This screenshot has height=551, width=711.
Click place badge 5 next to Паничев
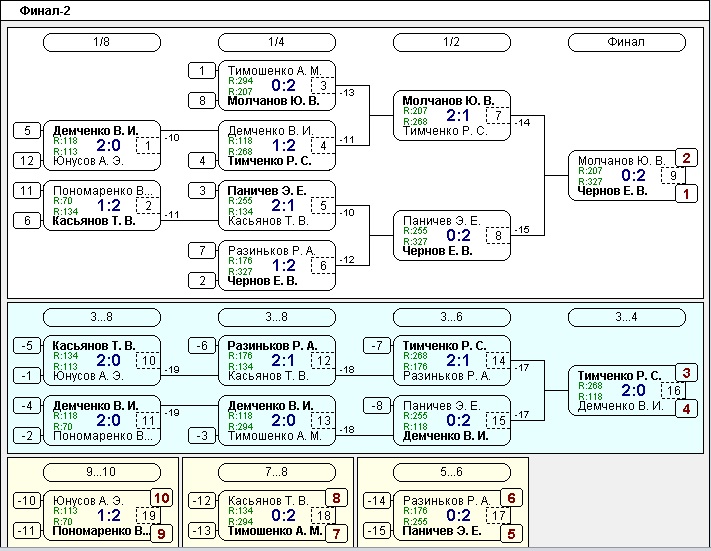tap(511, 534)
